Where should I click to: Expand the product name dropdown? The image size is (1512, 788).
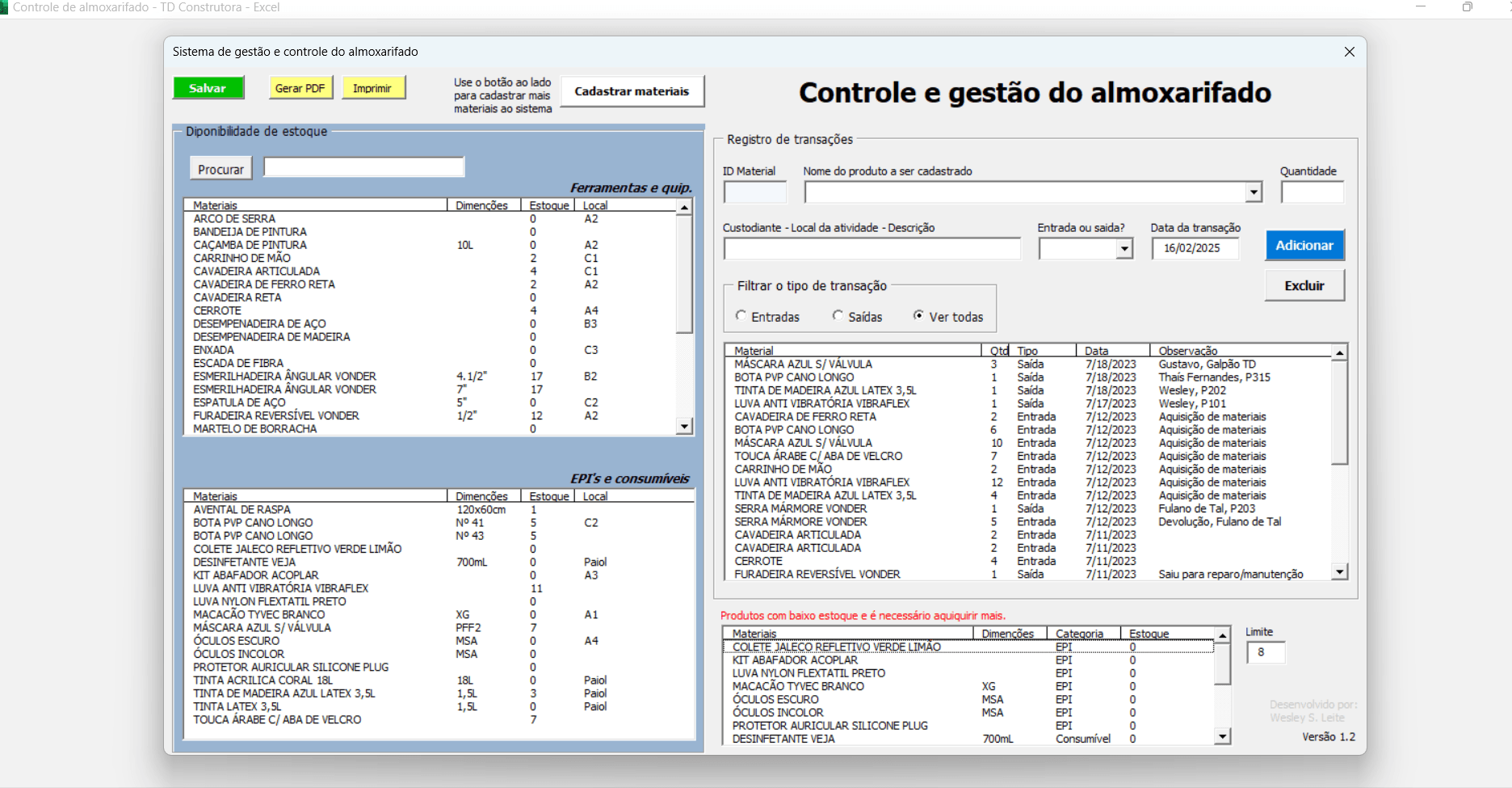pyautogui.click(x=1254, y=192)
